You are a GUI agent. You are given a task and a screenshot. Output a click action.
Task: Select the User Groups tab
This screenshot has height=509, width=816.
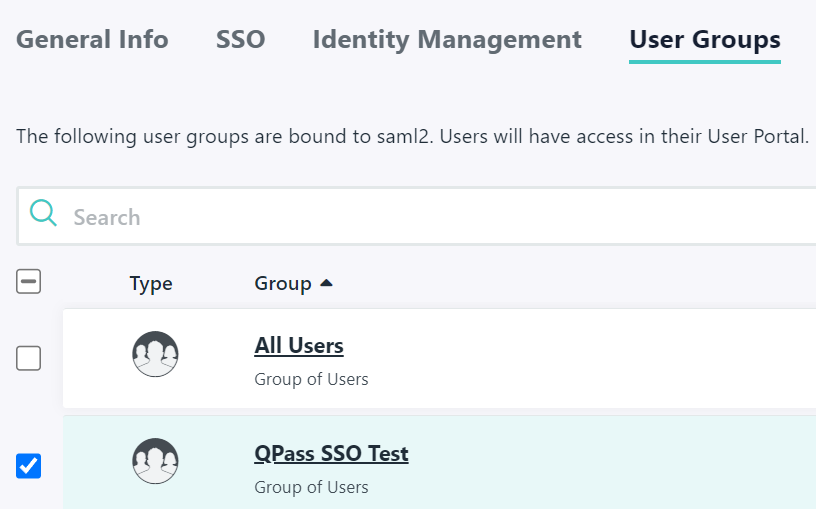(705, 40)
